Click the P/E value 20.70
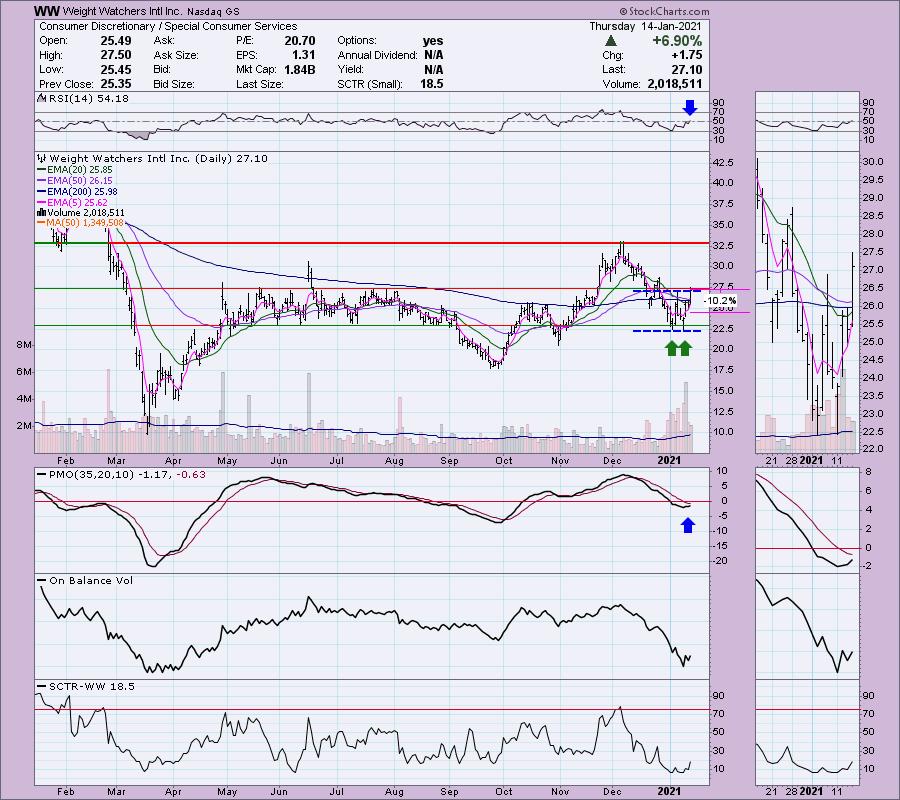This screenshot has width=900, height=800. pos(300,41)
